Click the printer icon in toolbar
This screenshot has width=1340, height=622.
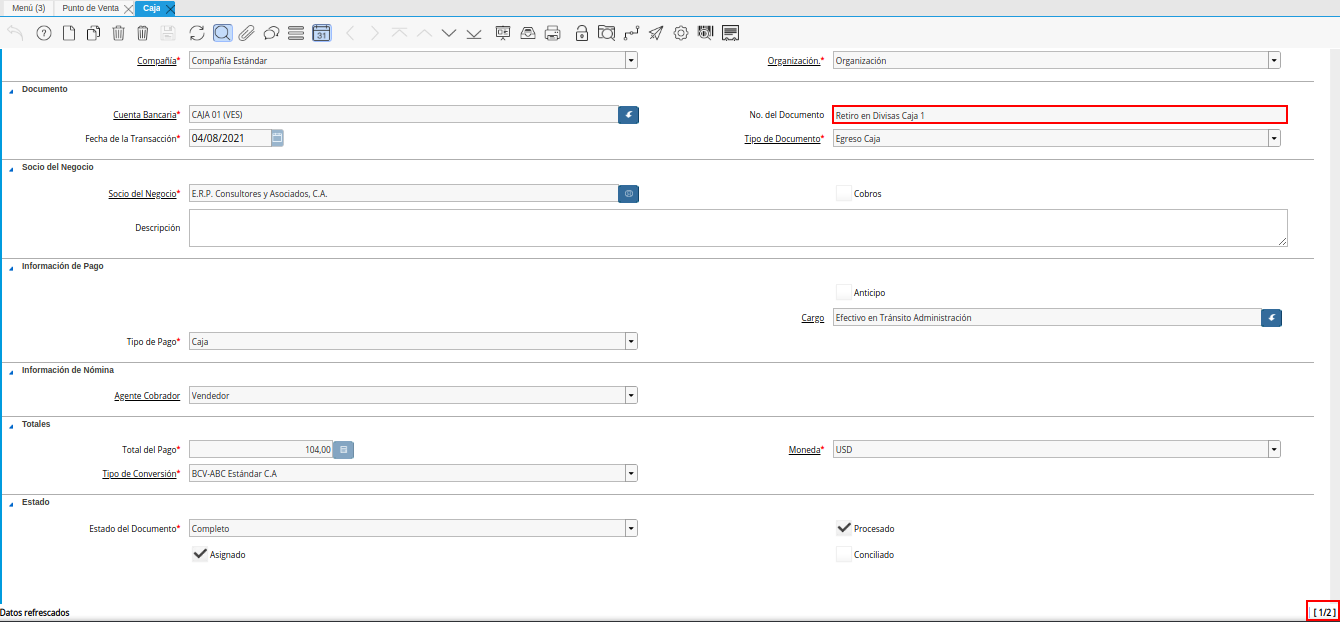pyautogui.click(x=552, y=33)
